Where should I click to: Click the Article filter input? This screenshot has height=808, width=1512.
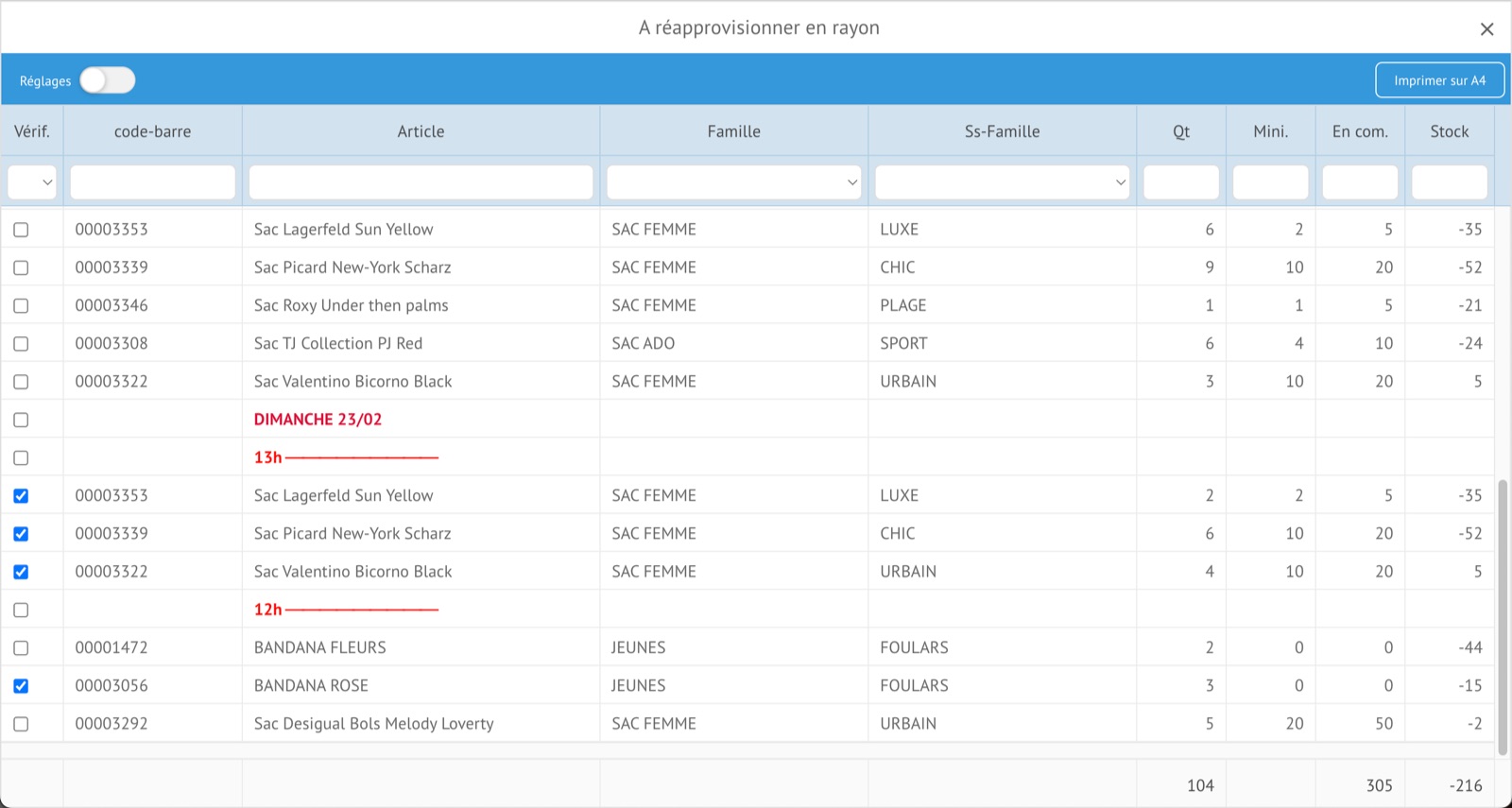(421, 182)
